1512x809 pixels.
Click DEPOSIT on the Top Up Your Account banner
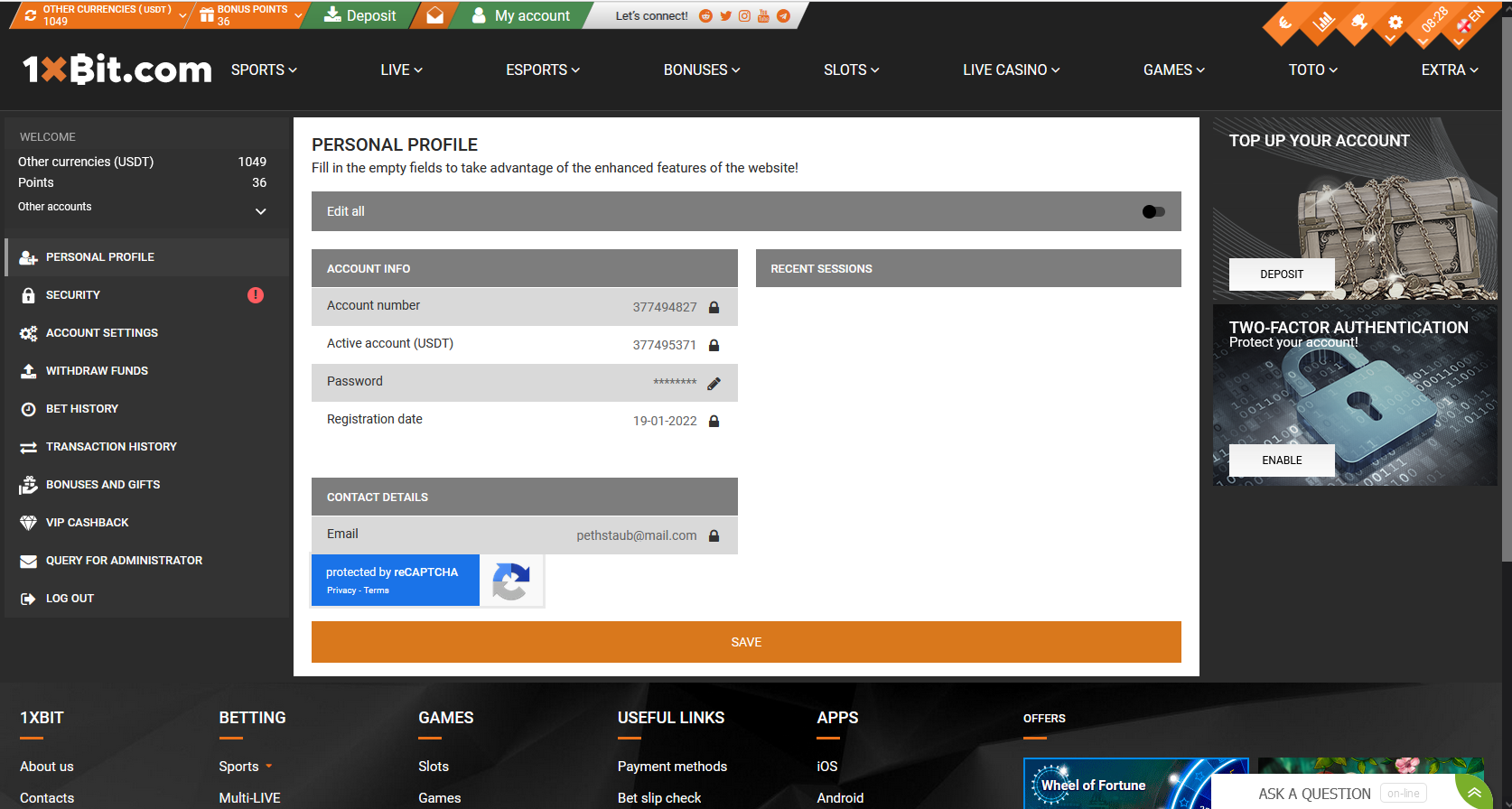(x=1282, y=274)
